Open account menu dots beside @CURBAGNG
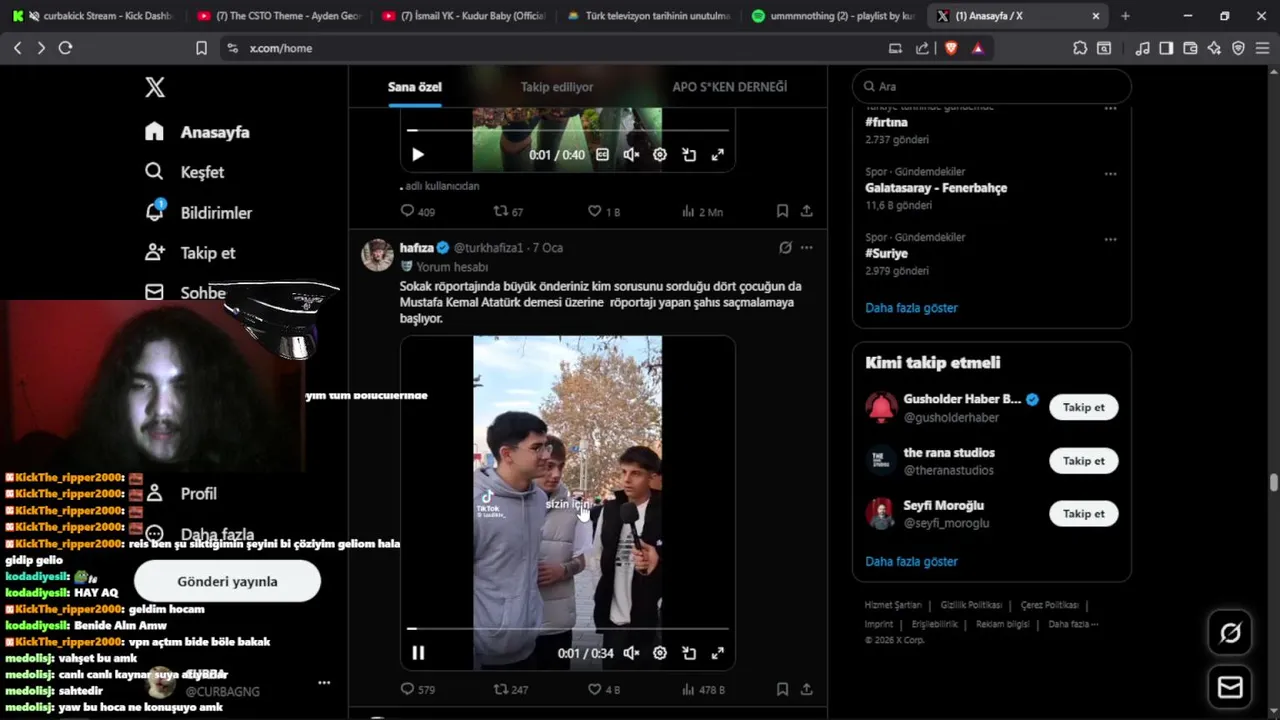Image resolution: width=1280 pixels, height=720 pixels. 324,683
